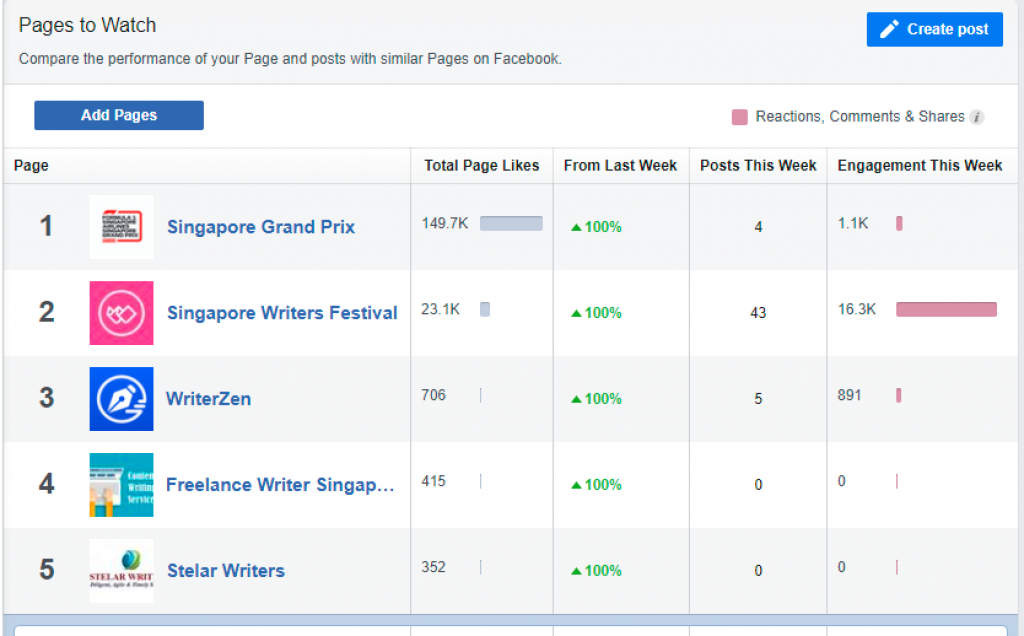Screen dimensions: 1024x636
Task: Click the Singapore Writers Festival pink logo
Action: pyautogui.click(x=121, y=313)
